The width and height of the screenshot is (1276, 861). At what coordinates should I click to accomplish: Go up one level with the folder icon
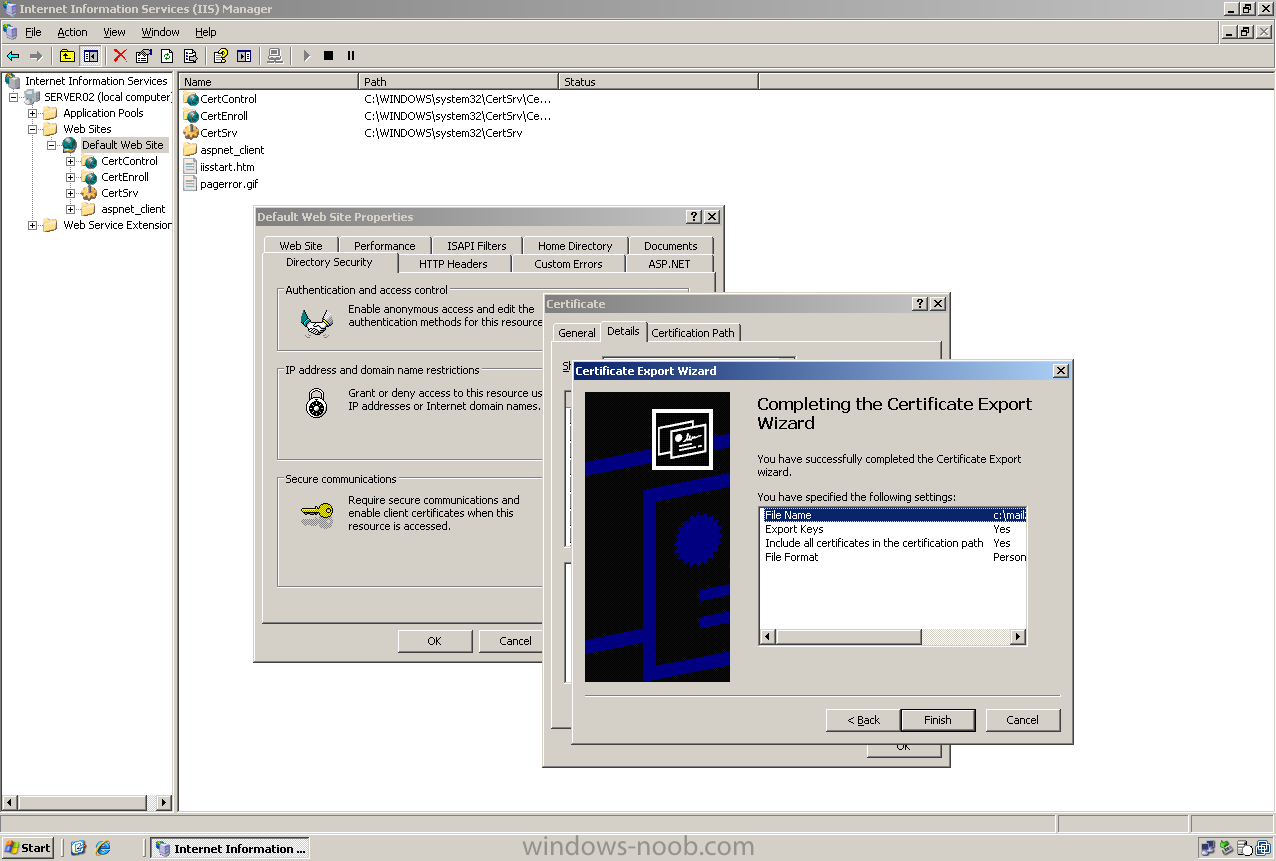67,56
